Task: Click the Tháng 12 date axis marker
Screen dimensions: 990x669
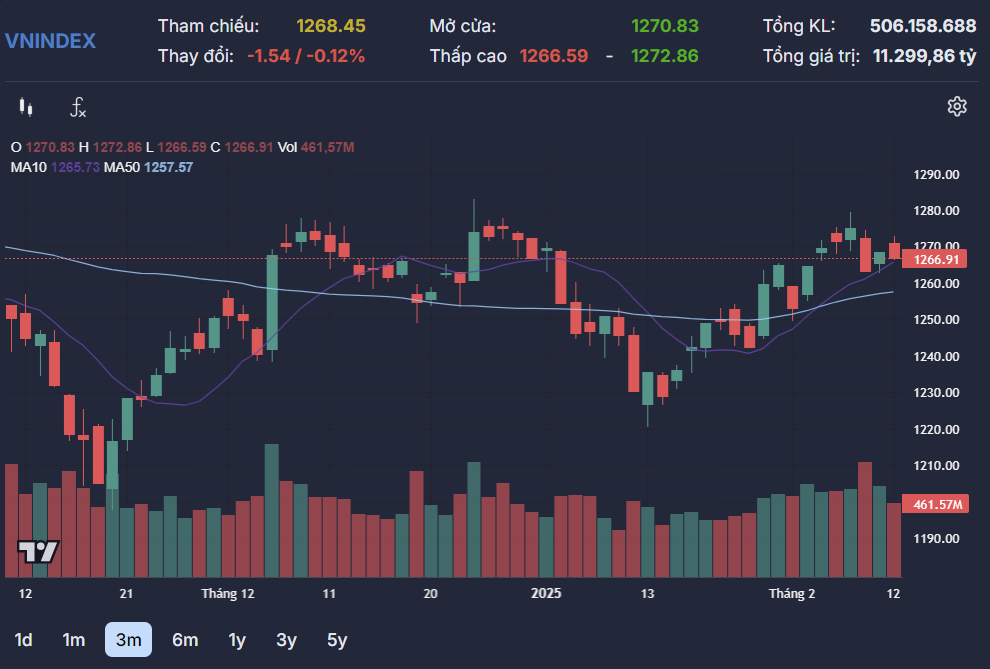Action: point(228,593)
